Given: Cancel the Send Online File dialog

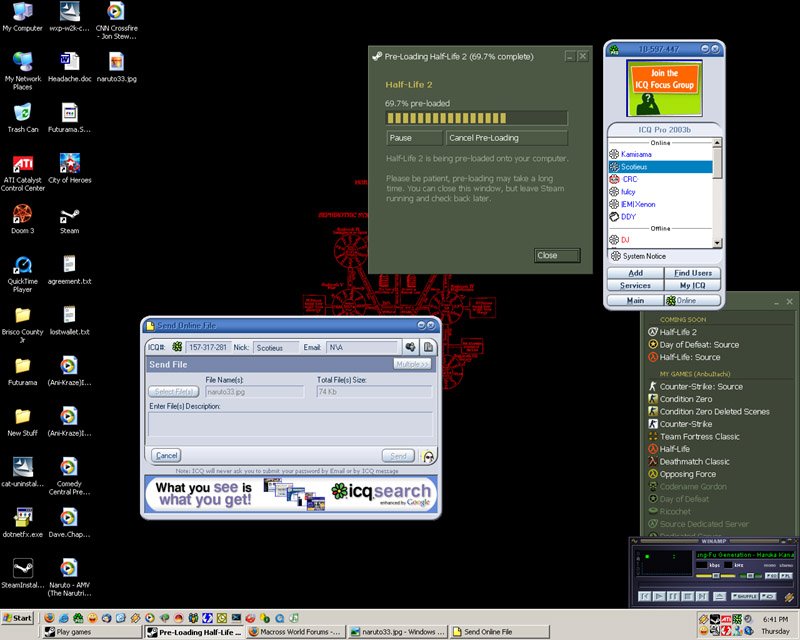Looking at the screenshot, I should [166, 455].
